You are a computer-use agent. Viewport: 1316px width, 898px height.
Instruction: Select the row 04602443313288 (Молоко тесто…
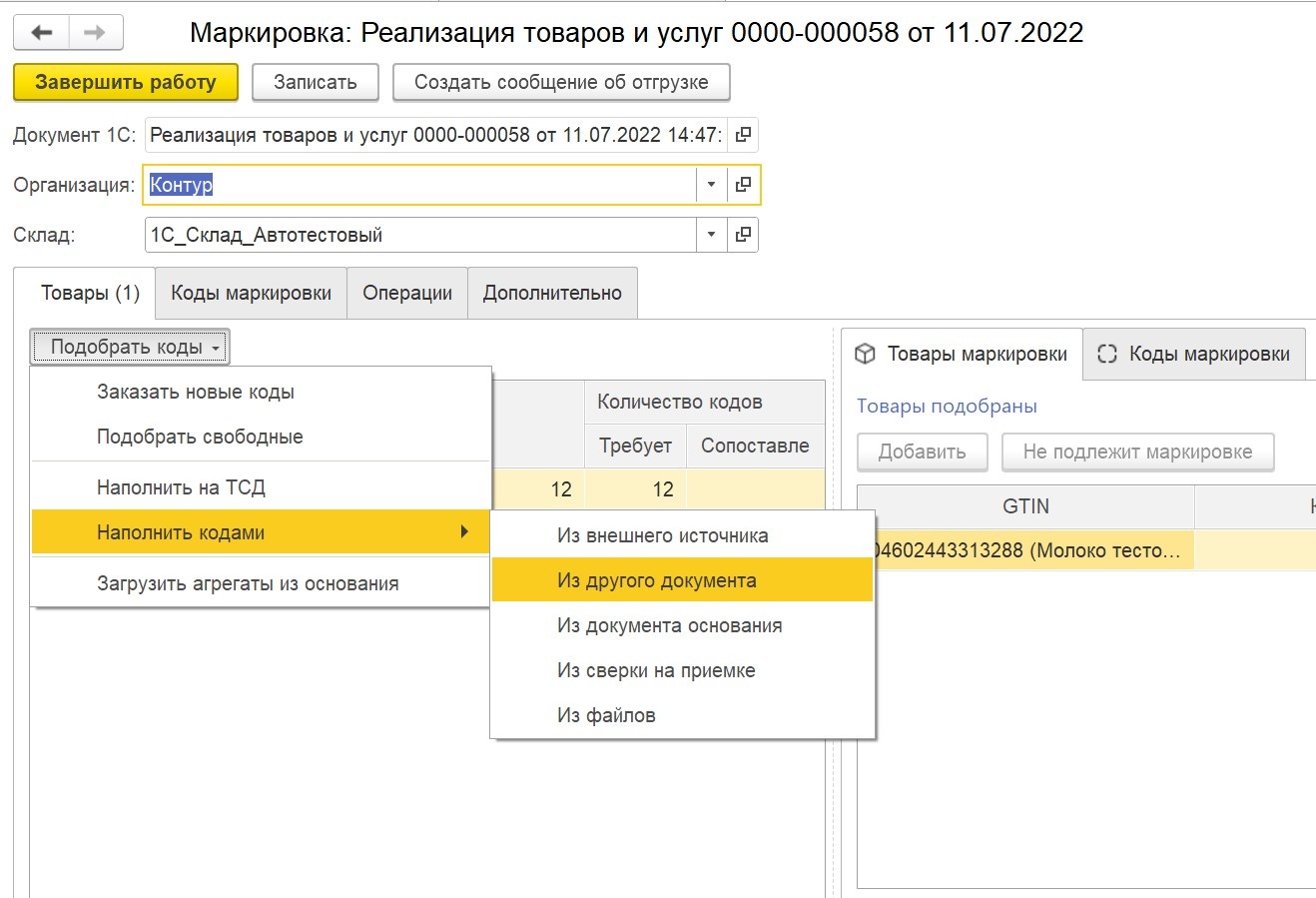coord(1025,550)
